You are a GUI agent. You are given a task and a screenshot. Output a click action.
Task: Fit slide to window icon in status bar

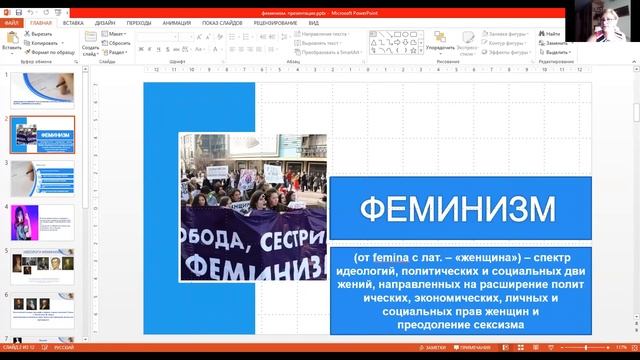pyautogui.click(x=635, y=348)
